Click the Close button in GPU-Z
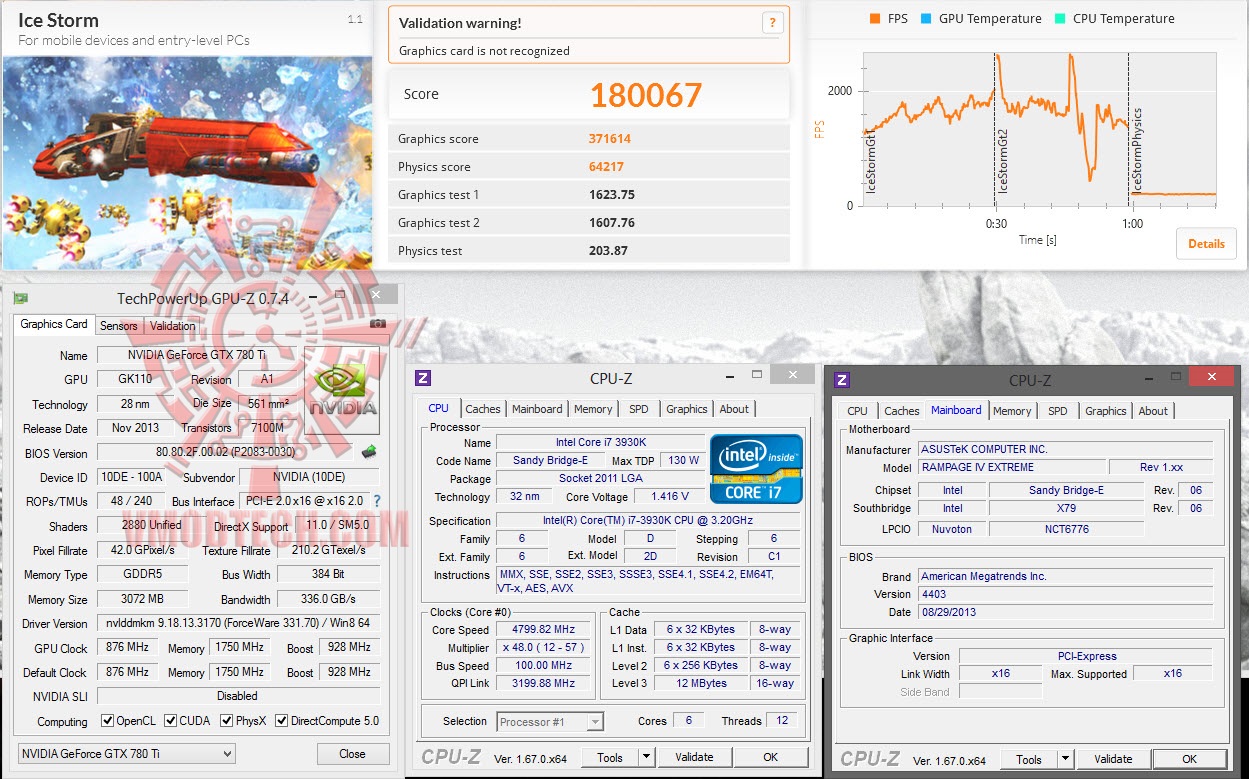Viewport: 1249px width, 779px height. point(352,754)
